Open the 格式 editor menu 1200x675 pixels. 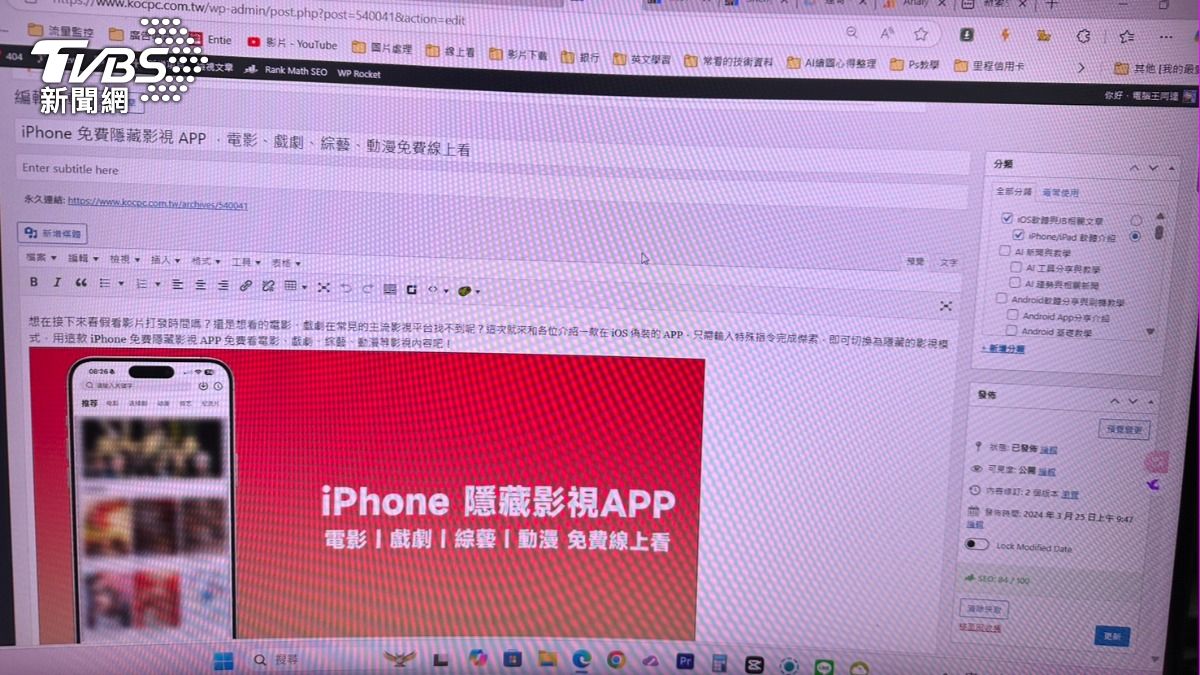(205, 260)
